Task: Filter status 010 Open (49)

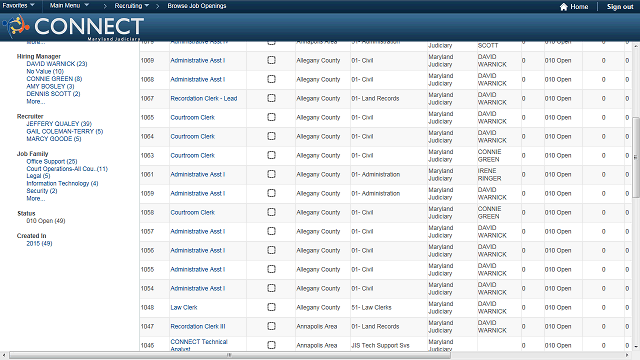Action: tap(46, 221)
